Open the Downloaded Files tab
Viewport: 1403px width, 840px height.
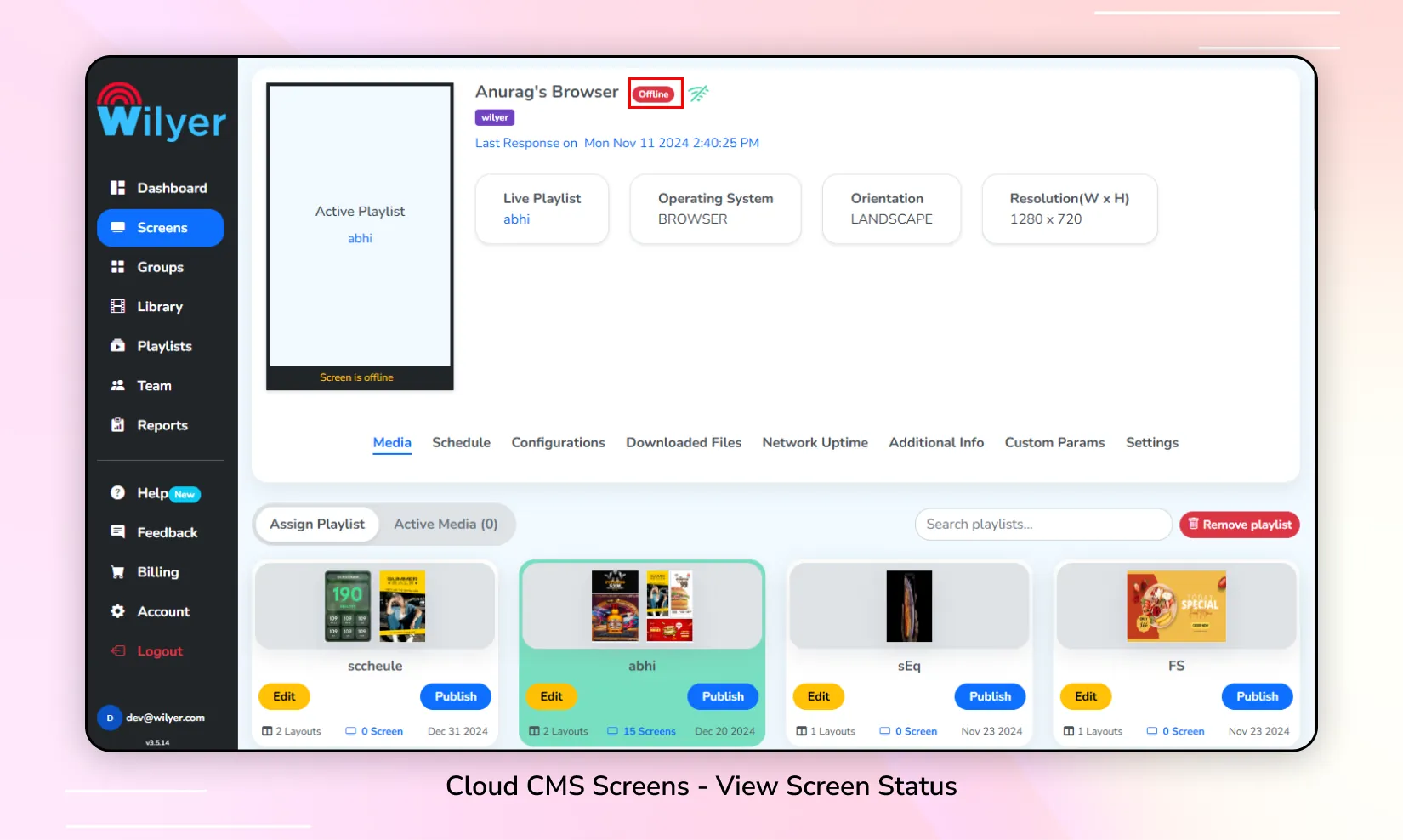(x=684, y=442)
